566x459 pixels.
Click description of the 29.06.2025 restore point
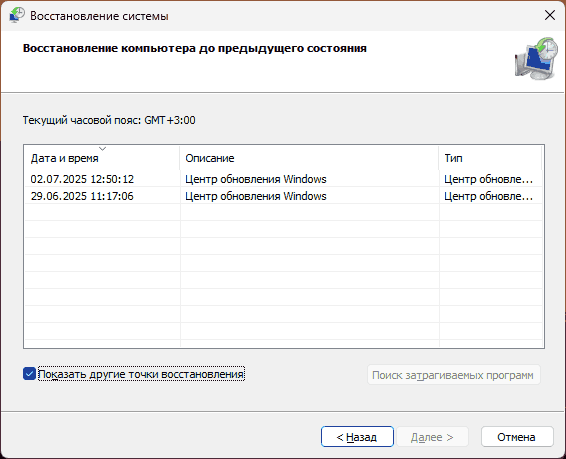256,196
